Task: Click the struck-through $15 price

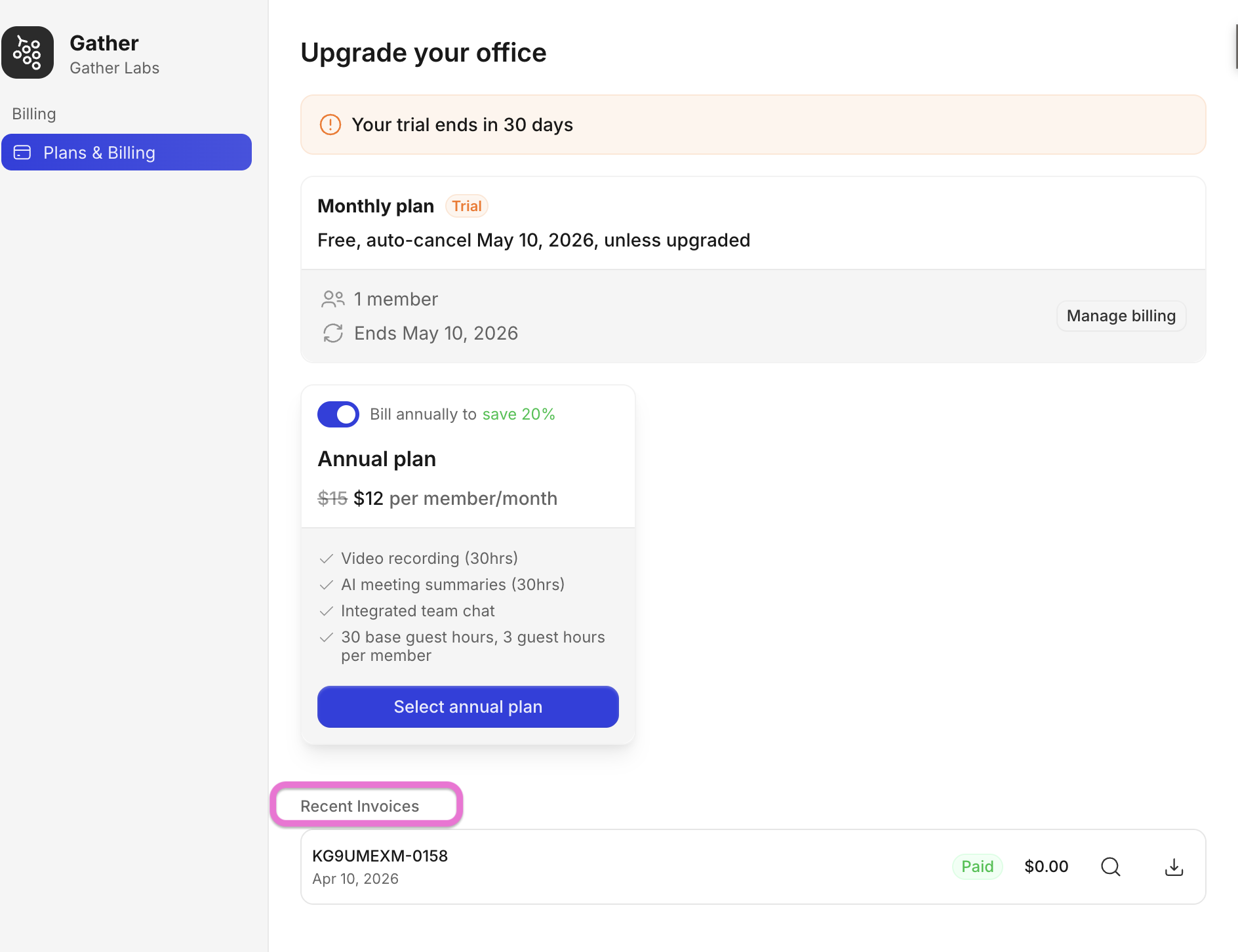Action: tap(332, 498)
